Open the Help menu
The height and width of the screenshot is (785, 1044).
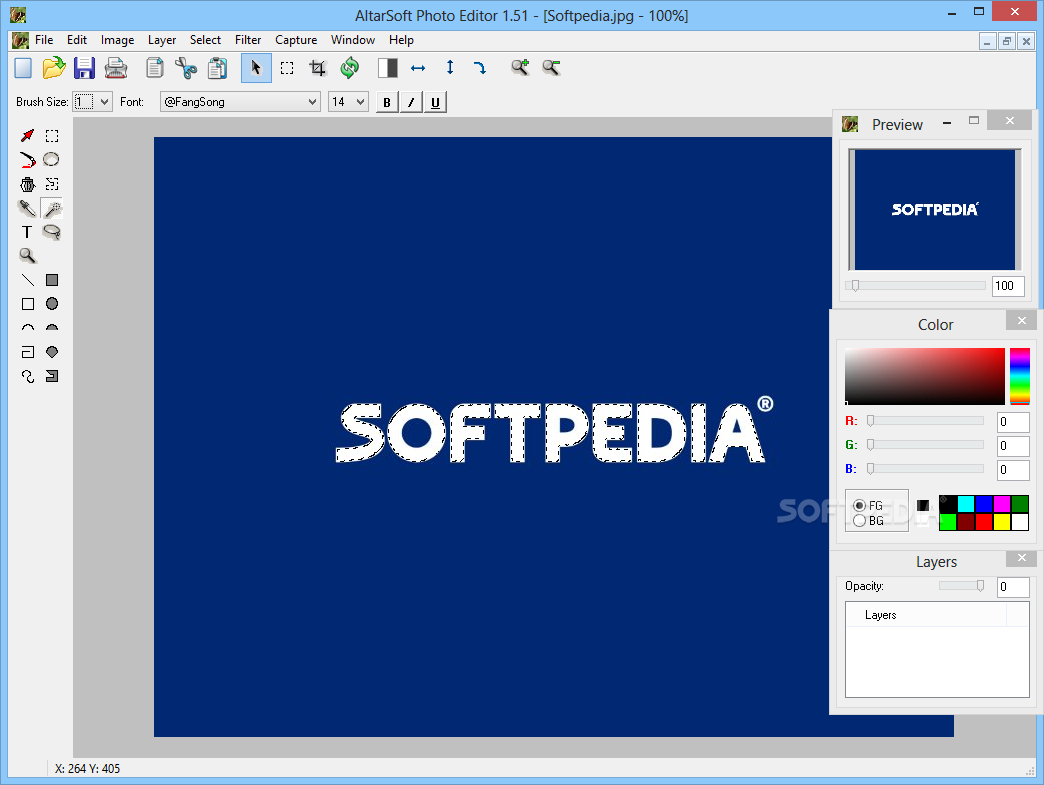(x=401, y=40)
